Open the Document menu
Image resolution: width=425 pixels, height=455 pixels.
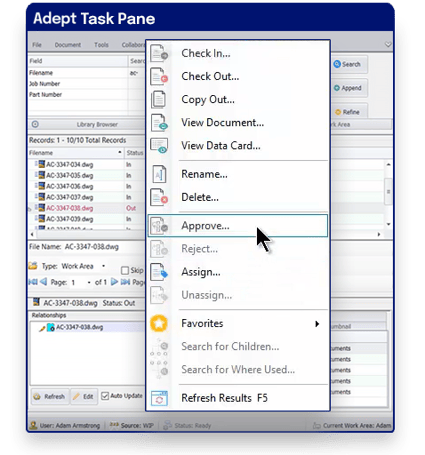click(x=68, y=45)
